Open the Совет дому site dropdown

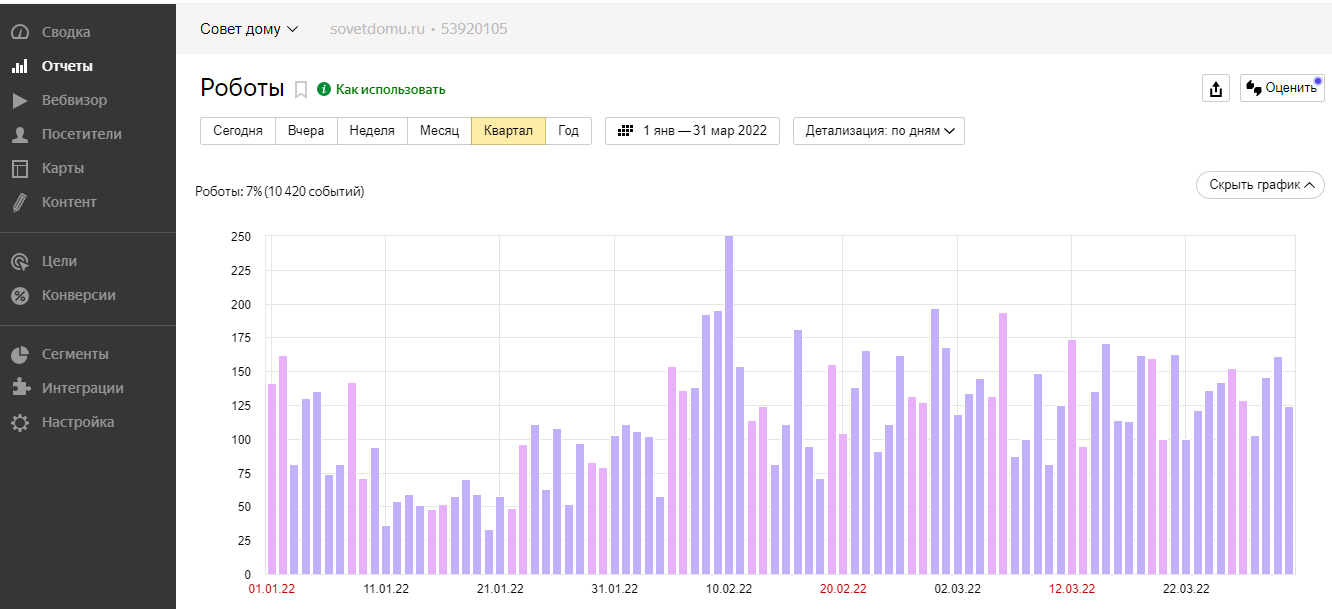[x=249, y=29]
